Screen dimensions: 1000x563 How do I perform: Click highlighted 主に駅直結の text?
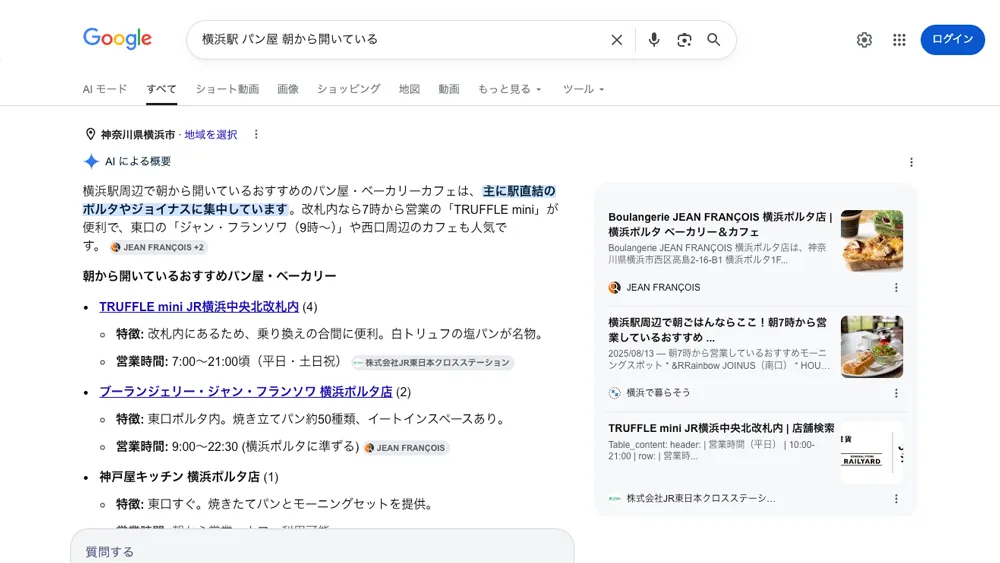(519, 191)
